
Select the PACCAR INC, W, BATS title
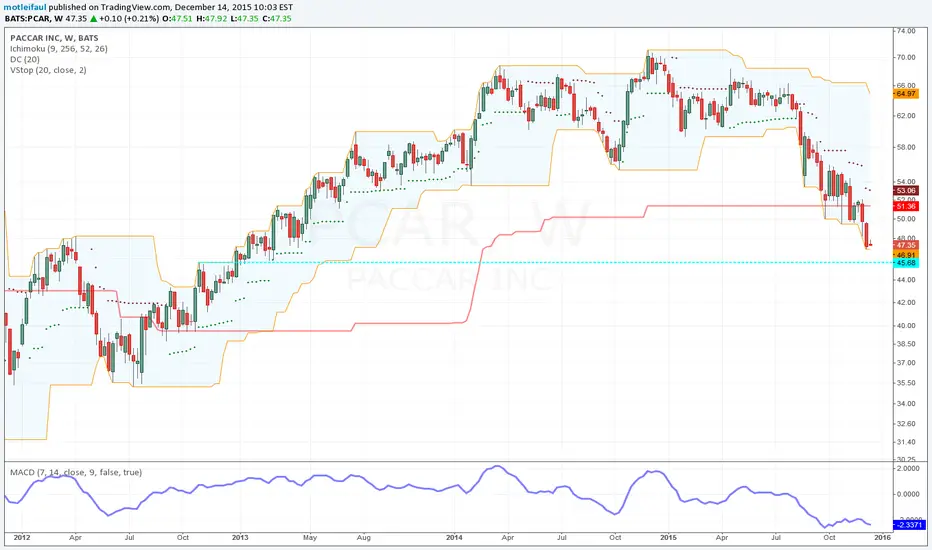pyautogui.click(x=54, y=38)
